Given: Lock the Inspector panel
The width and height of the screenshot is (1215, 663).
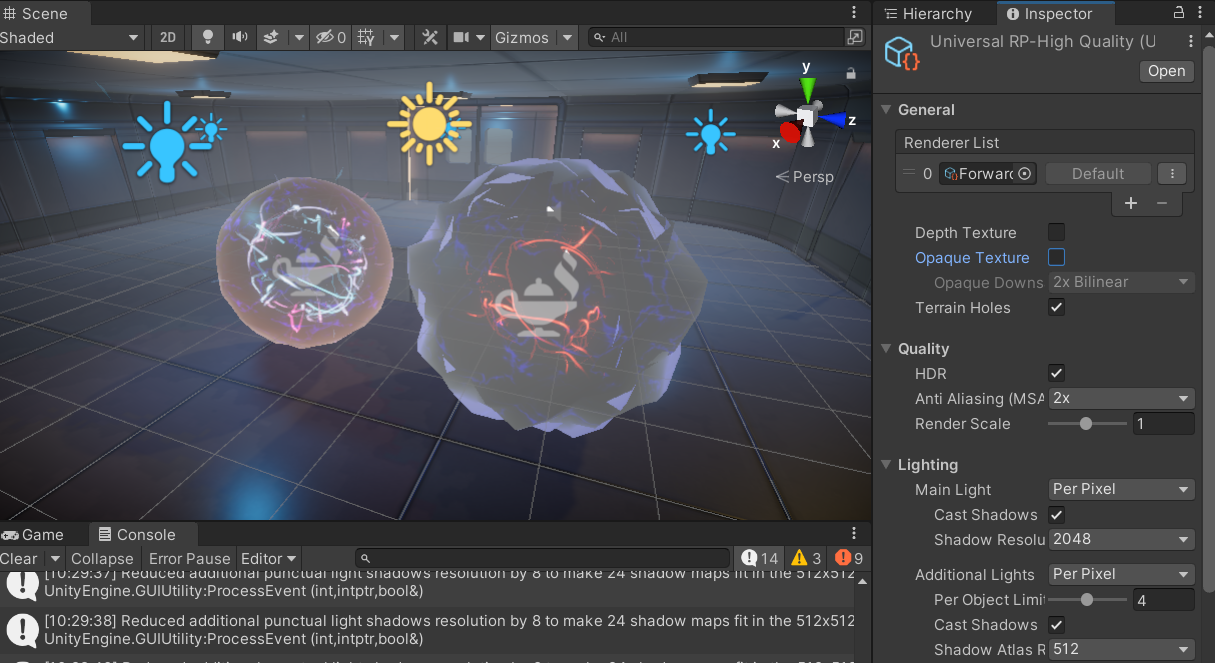Looking at the screenshot, I should pyautogui.click(x=1178, y=12).
